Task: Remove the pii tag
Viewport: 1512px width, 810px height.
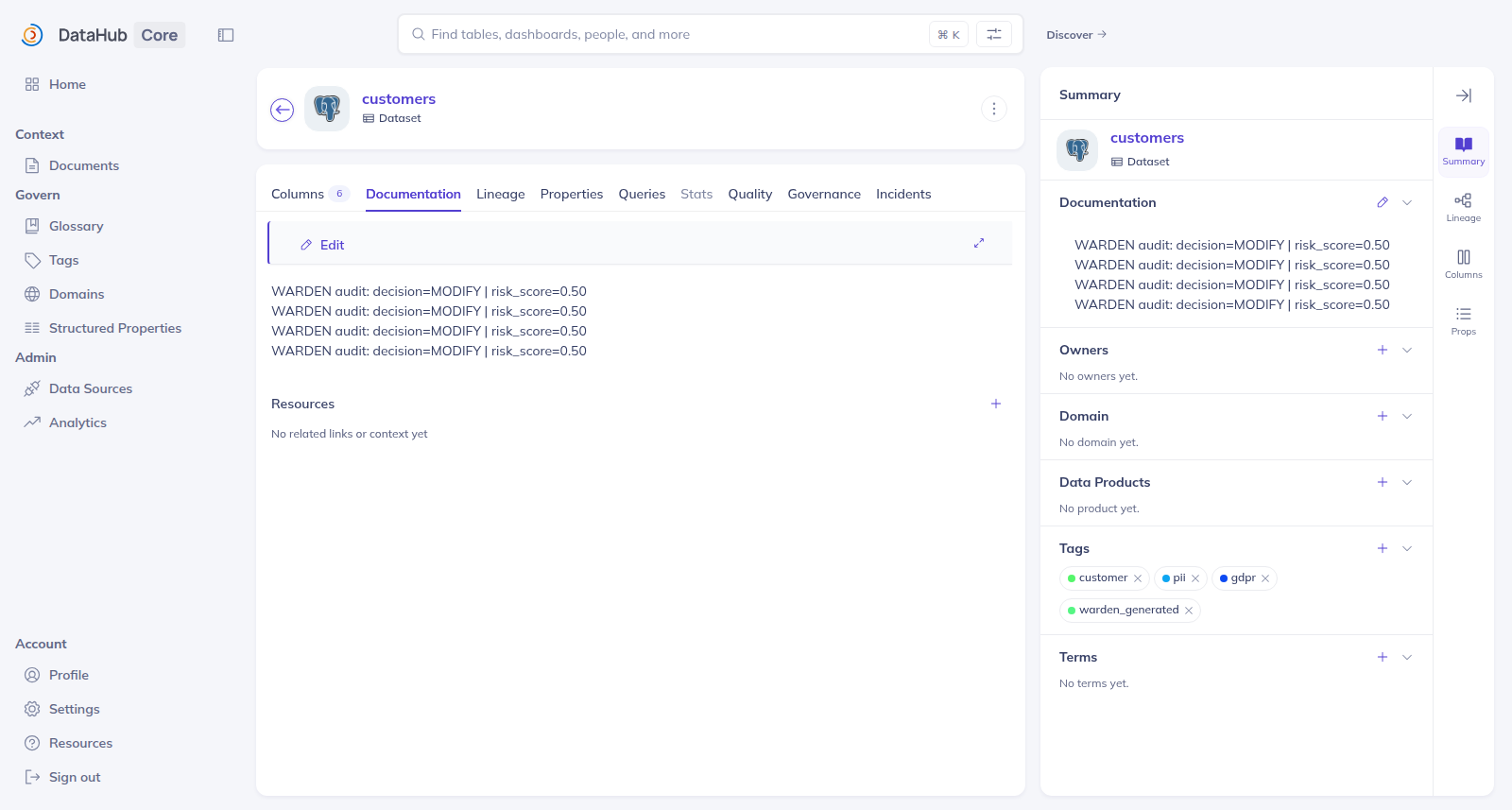Action: 1195,578
